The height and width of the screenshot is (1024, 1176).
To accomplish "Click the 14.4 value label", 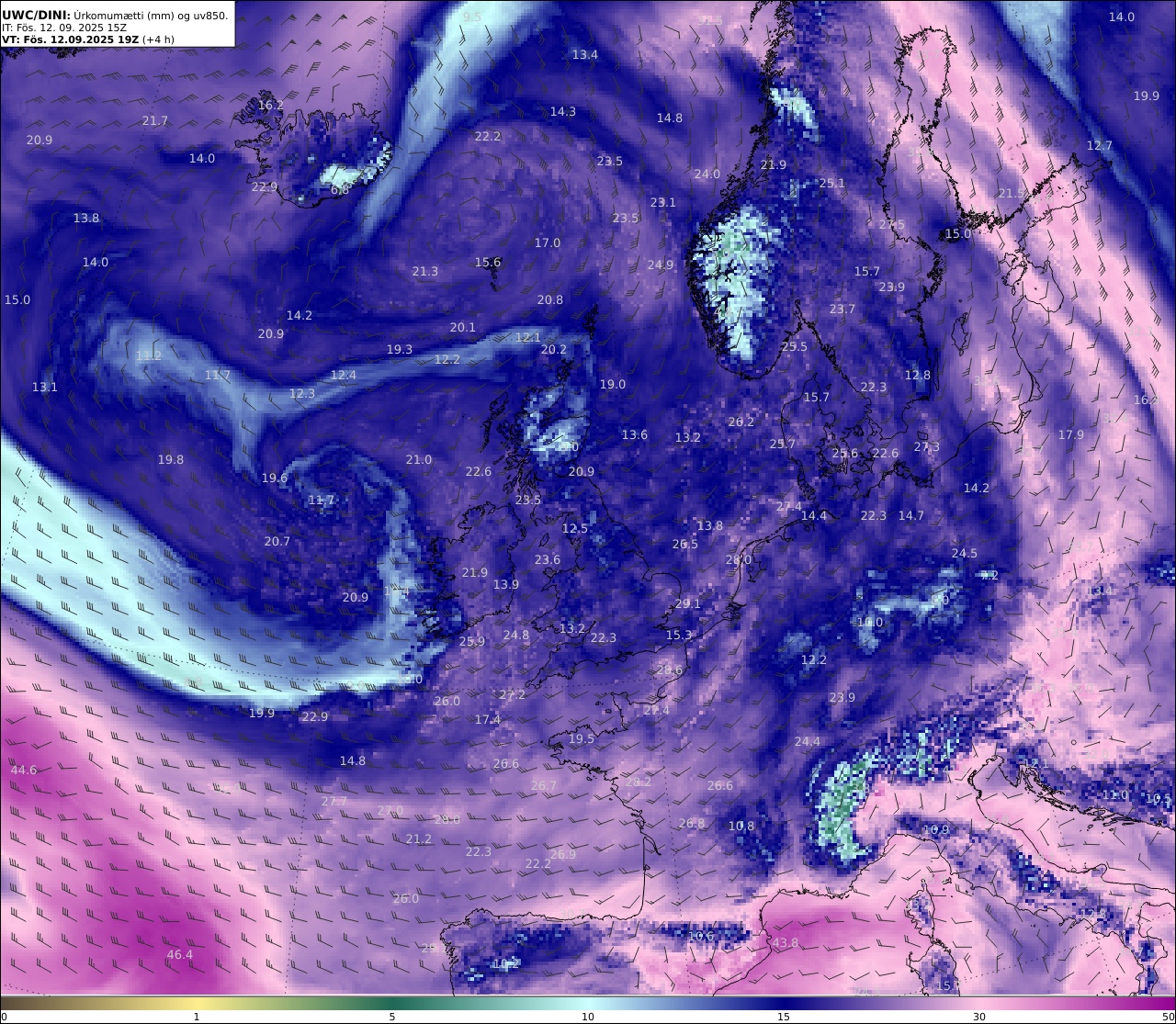I will pyautogui.click(x=814, y=516).
